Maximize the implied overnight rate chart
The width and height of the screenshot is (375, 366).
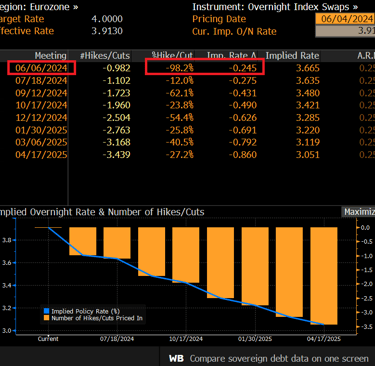coord(359,212)
